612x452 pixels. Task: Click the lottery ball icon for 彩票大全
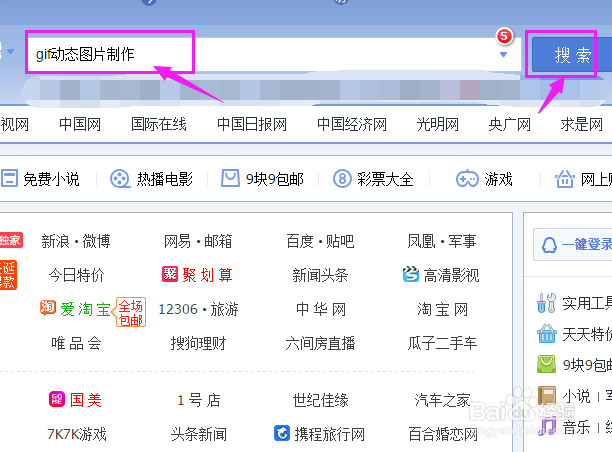coord(342,179)
